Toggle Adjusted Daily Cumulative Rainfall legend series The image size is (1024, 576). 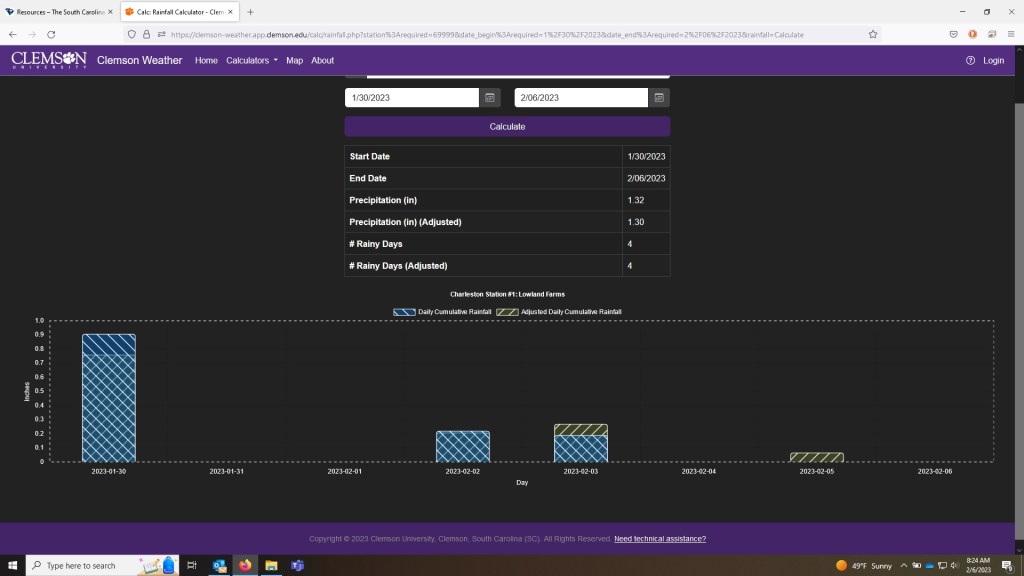coord(559,312)
